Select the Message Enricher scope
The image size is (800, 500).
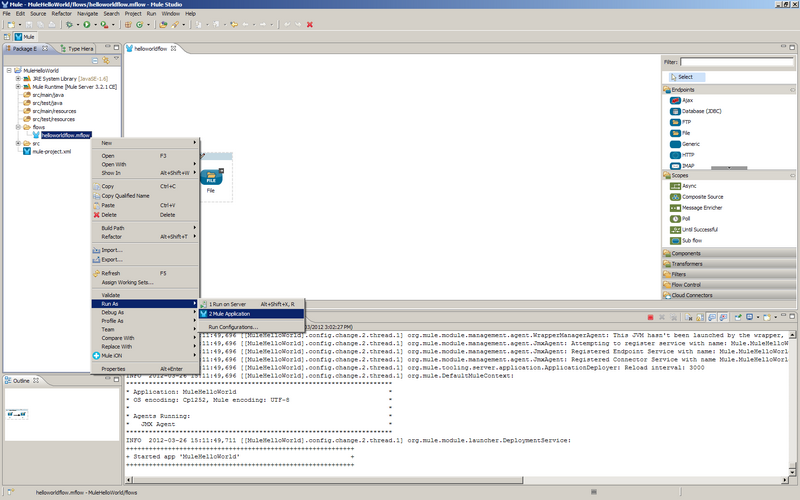point(696,208)
